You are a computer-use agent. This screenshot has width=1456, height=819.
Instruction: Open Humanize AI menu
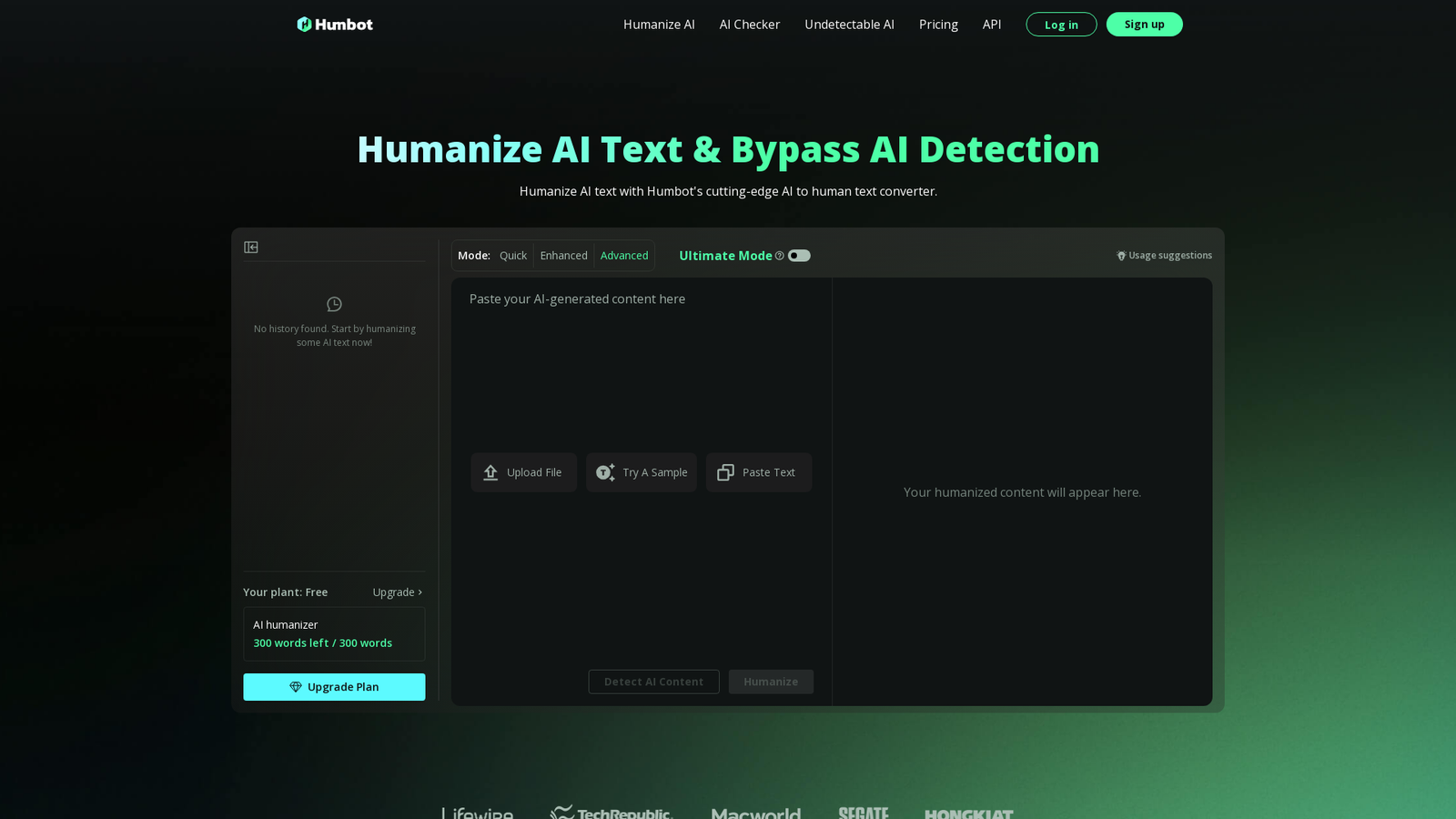[659, 25]
